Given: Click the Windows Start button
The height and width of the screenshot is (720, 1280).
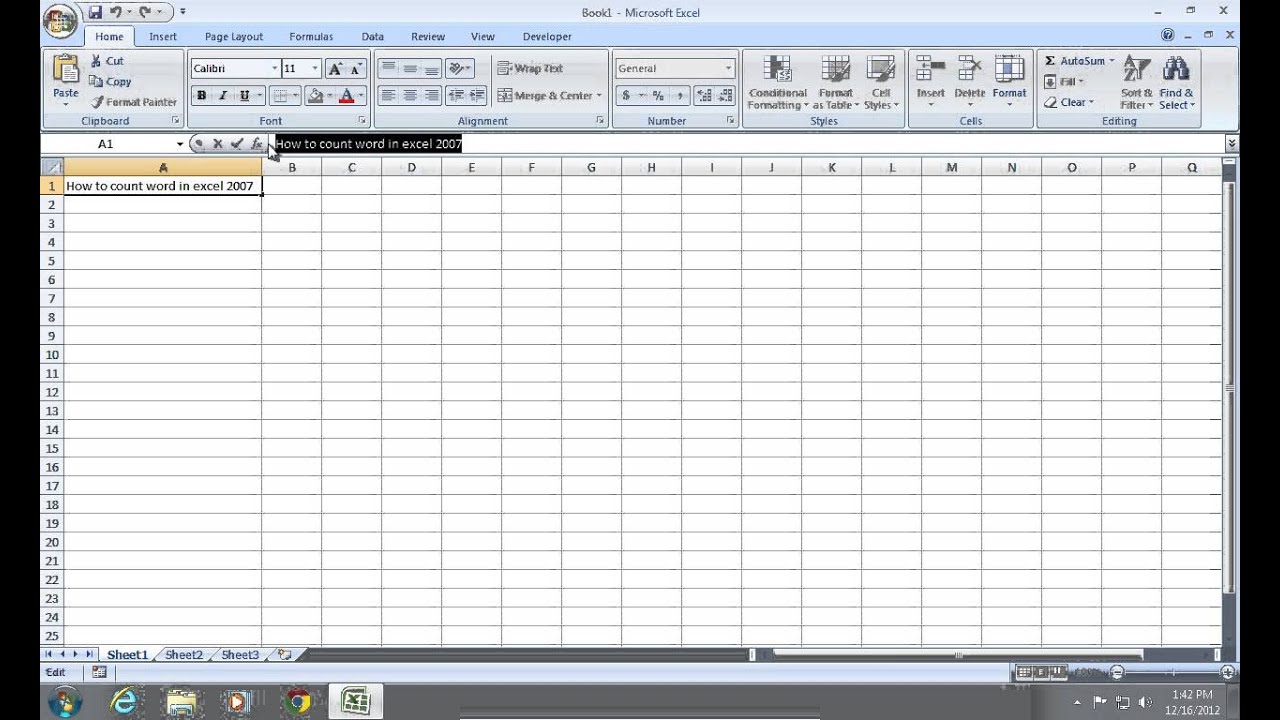Looking at the screenshot, I should (65, 702).
